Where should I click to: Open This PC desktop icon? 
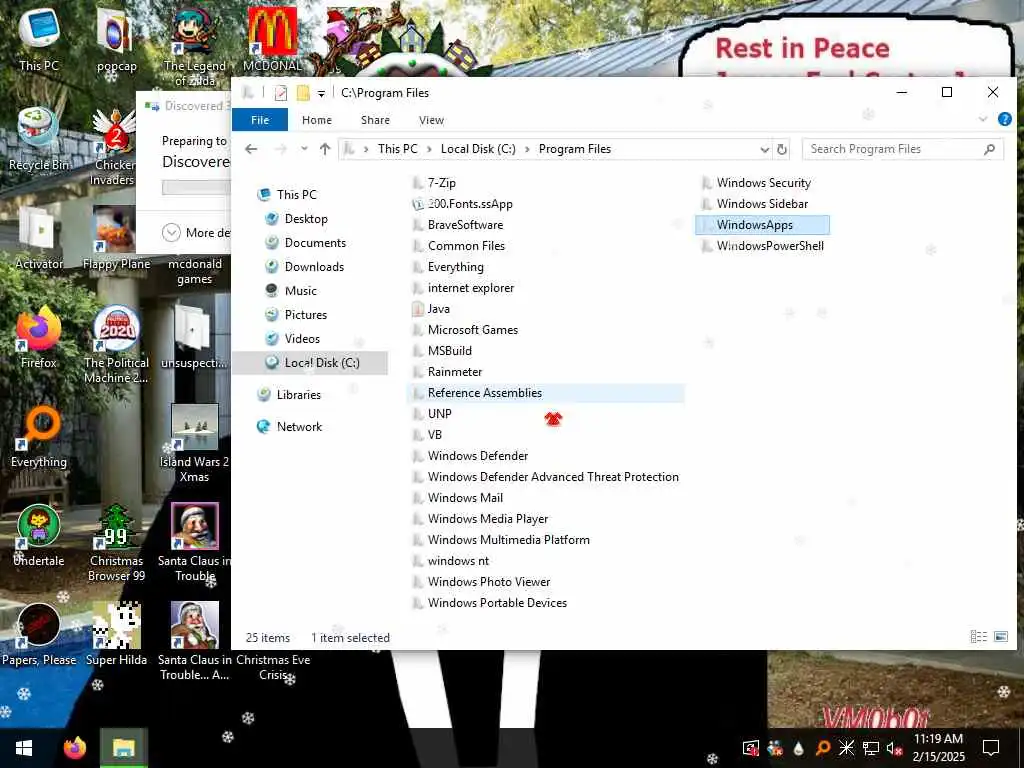coord(39,38)
